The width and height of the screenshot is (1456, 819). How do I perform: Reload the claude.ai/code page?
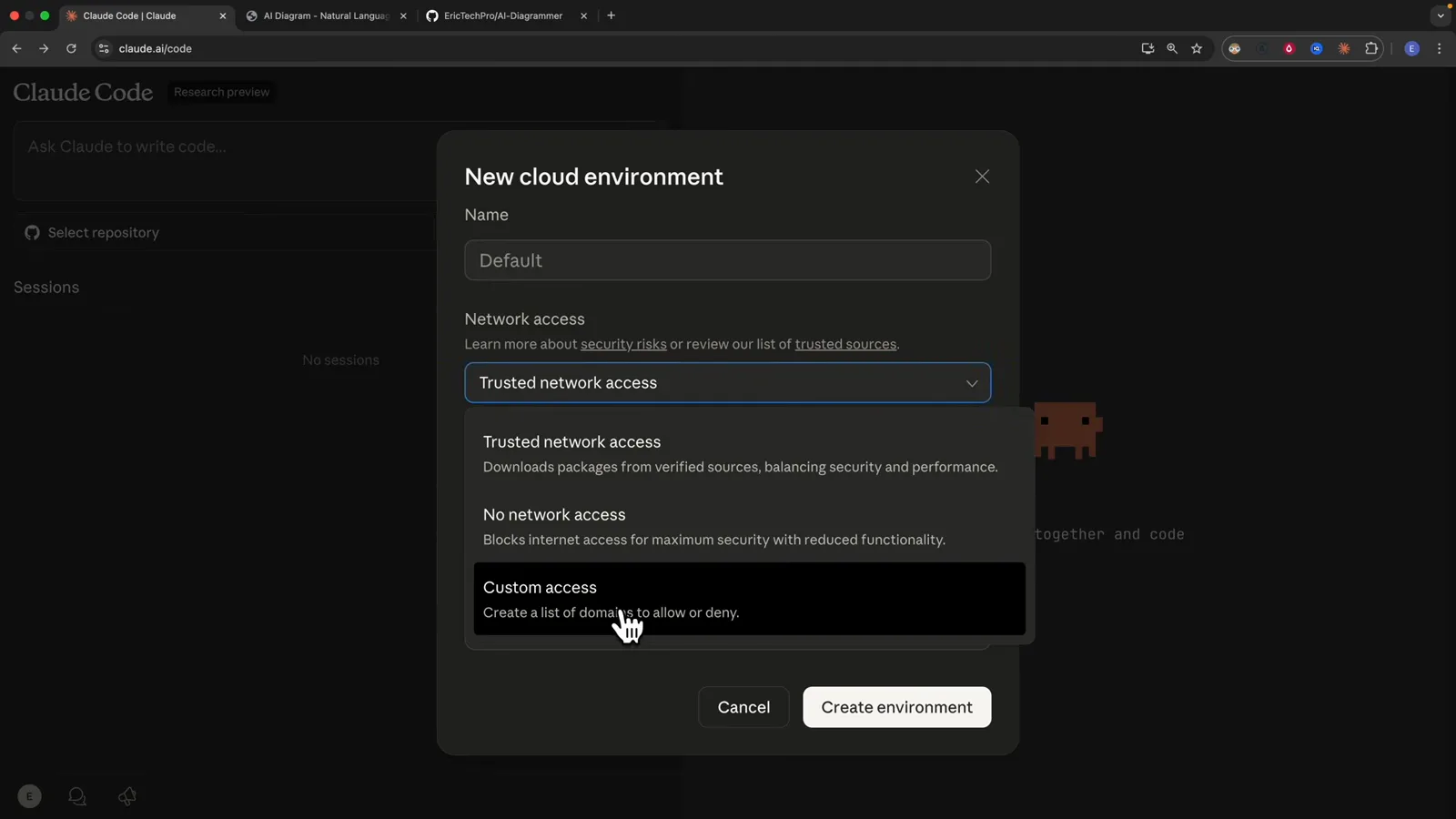[71, 48]
